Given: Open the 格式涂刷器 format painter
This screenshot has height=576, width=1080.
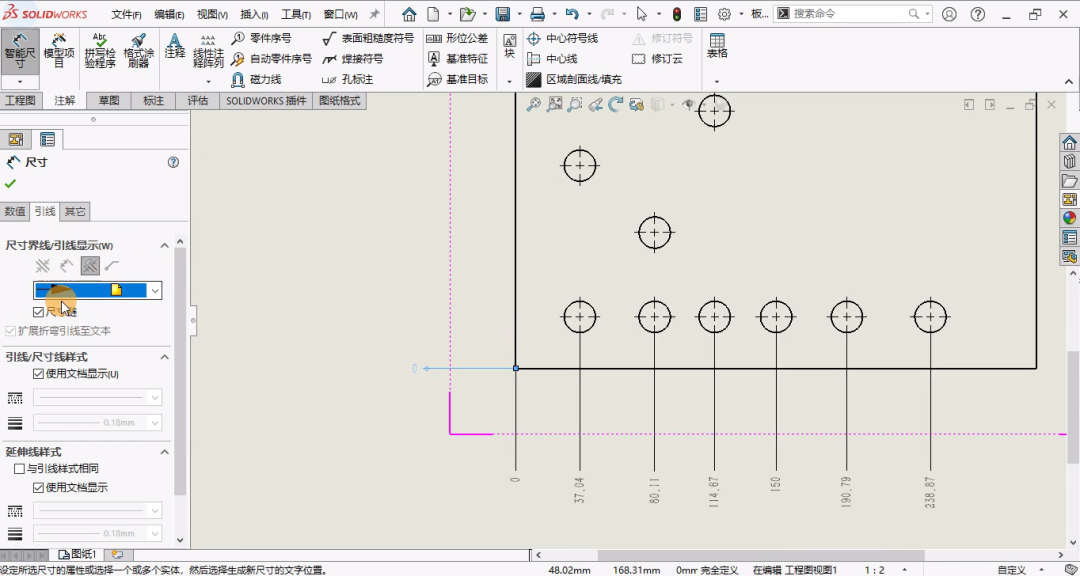Looking at the screenshot, I should [139, 50].
